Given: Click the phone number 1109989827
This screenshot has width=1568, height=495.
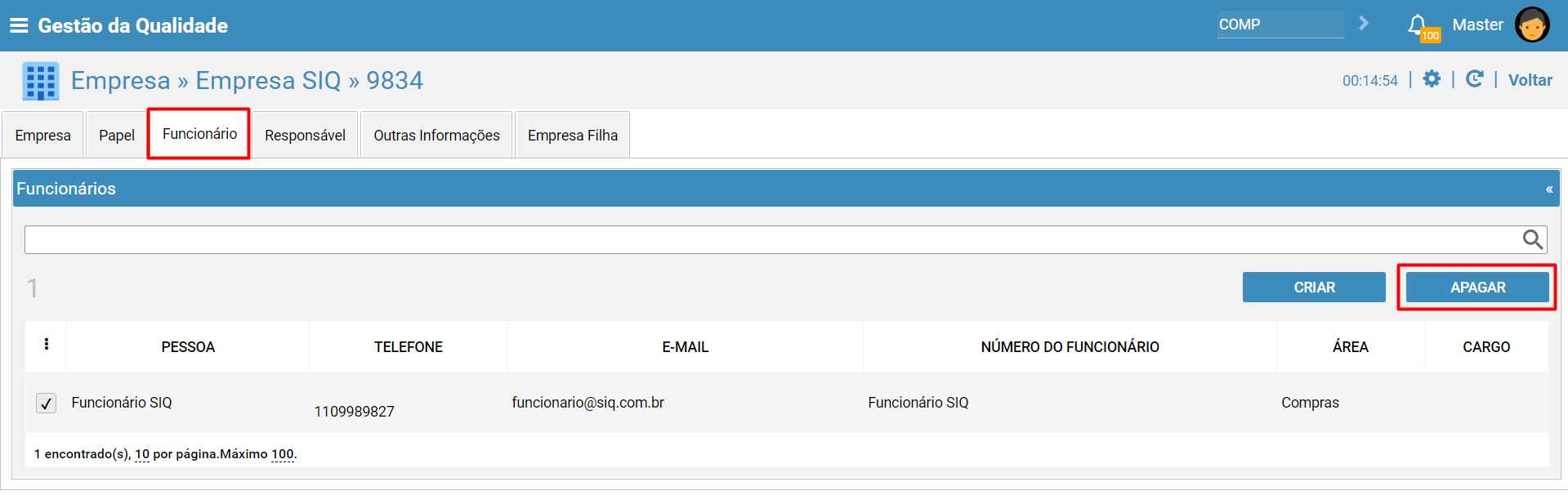Looking at the screenshot, I should click(x=355, y=412).
